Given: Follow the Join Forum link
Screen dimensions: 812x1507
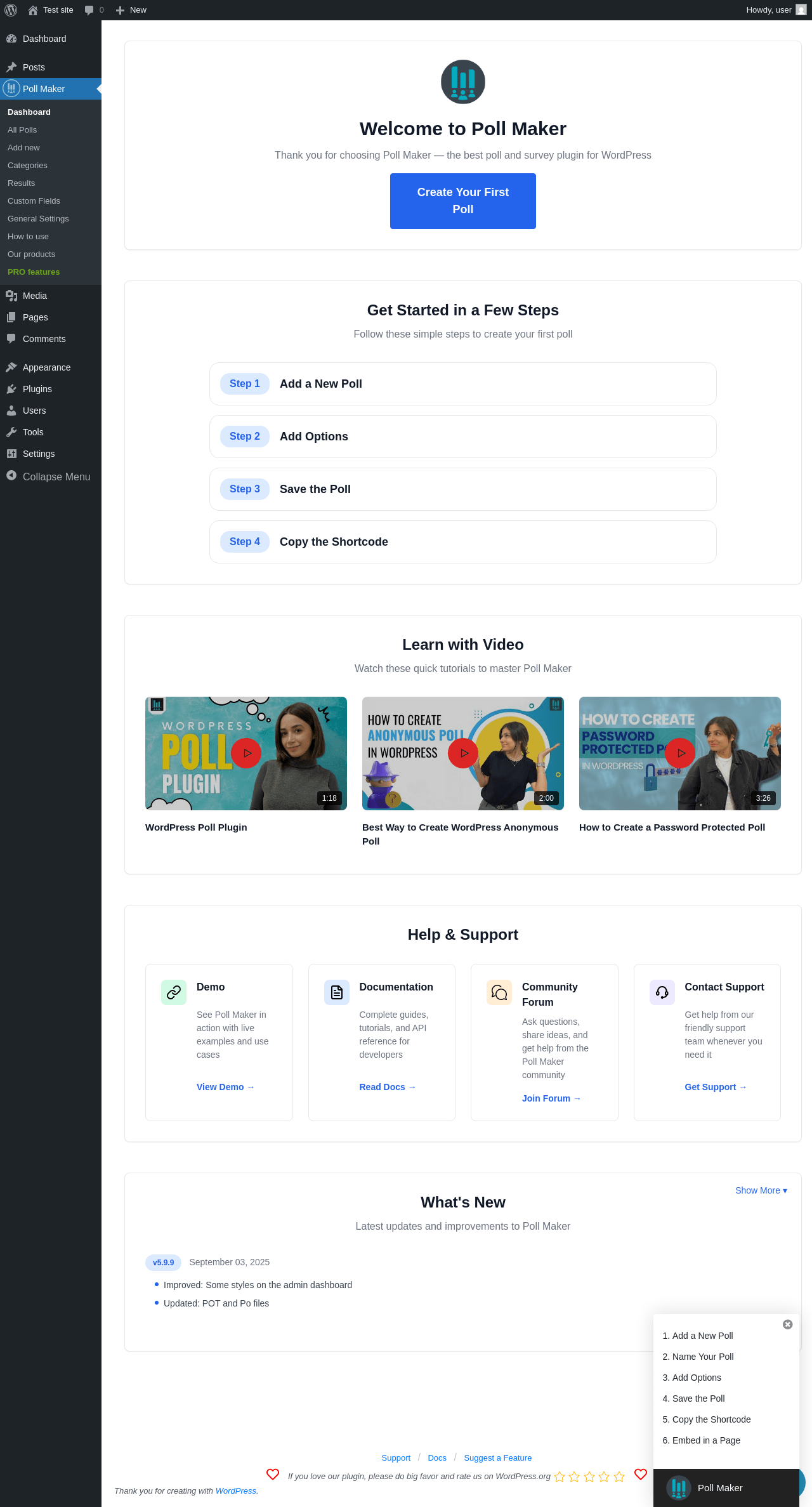Looking at the screenshot, I should click(x=551, y=1098).
